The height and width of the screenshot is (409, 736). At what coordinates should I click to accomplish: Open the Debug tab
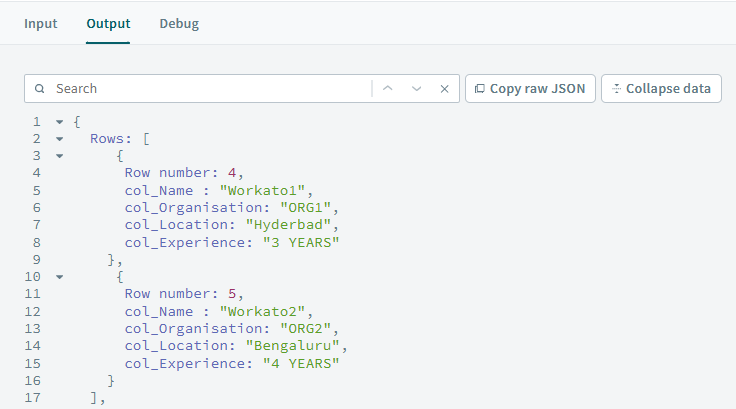(x=179, y=23)
